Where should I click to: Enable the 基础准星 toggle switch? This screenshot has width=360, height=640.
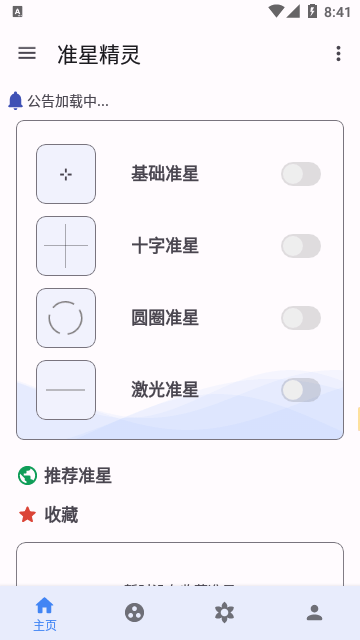tap(301, 174)
